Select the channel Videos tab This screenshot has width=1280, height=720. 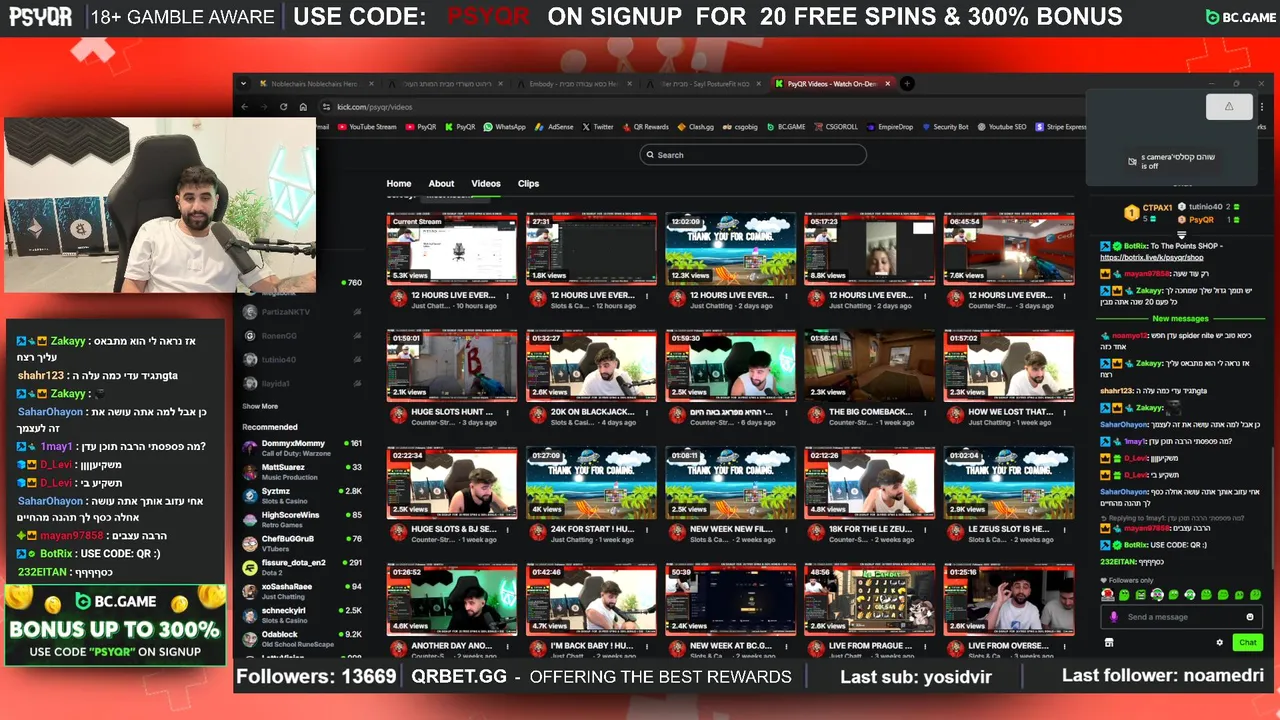486,184
